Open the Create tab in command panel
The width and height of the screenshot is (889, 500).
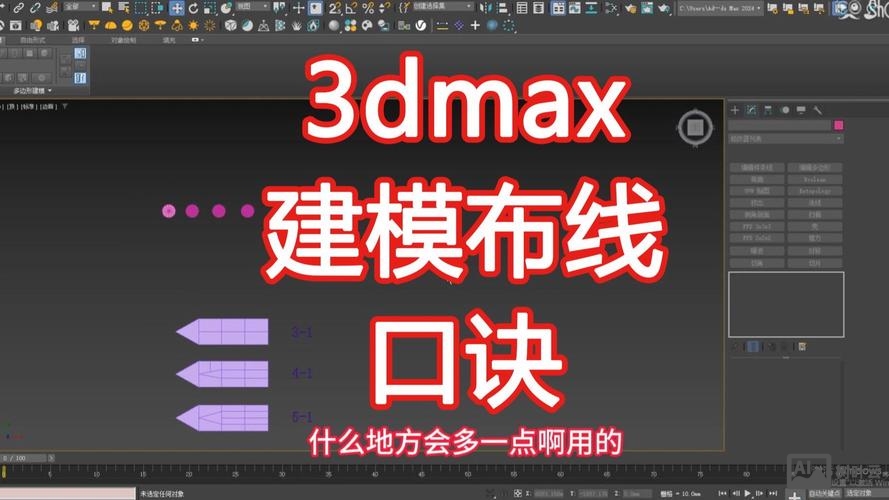click(x=735, y=110)
